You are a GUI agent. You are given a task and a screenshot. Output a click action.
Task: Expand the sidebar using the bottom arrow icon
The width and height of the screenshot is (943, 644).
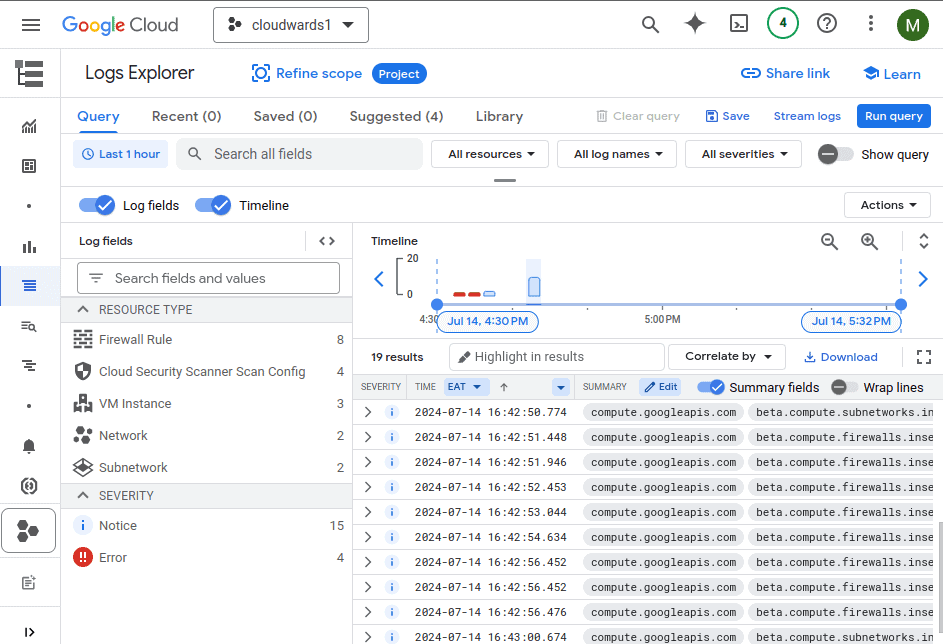[29, 632]
